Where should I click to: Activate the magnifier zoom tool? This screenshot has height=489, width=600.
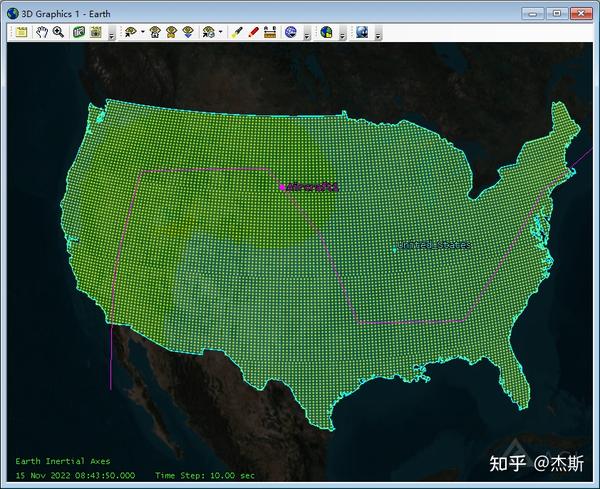59,32
